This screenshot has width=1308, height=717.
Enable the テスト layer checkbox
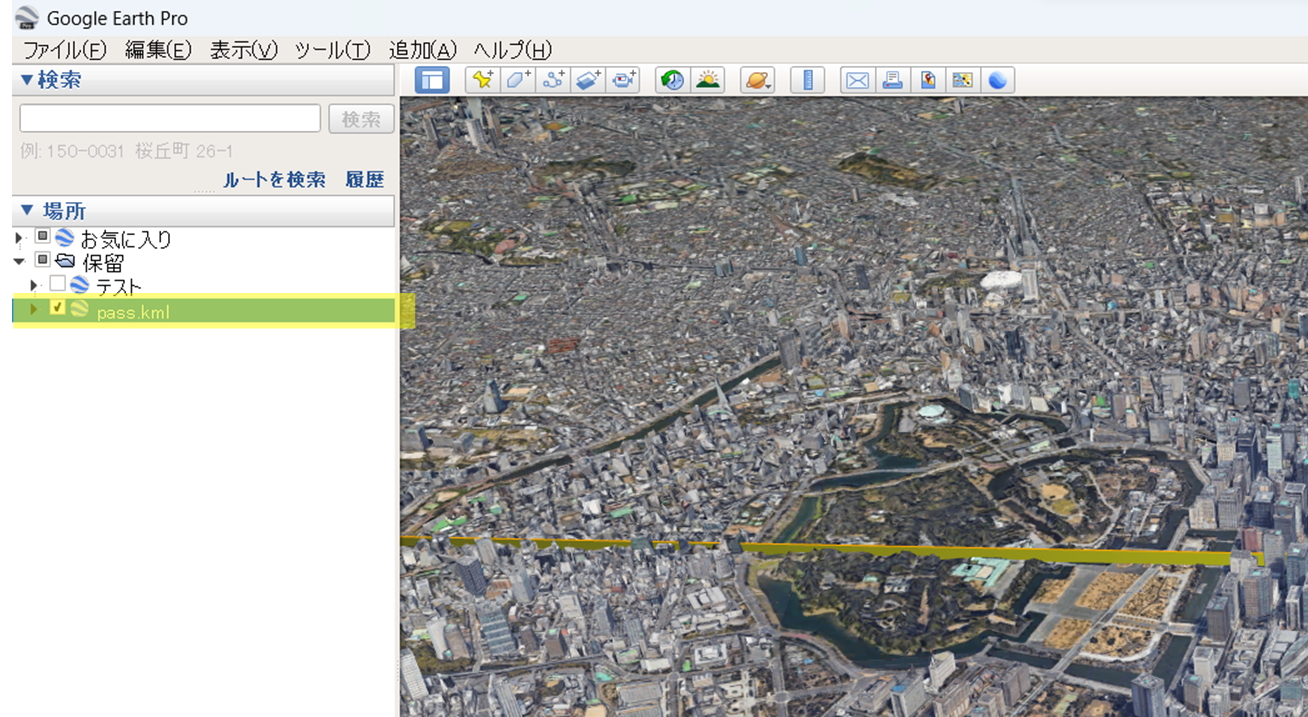pyautogui.click(x=55, y=285)
